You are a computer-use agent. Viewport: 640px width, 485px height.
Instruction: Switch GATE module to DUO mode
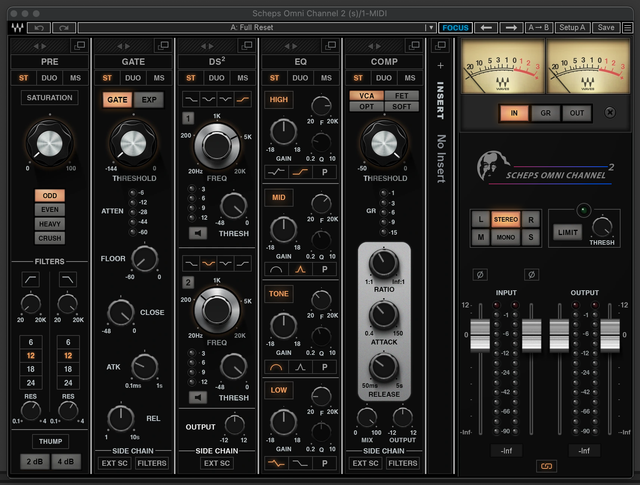(133, 78)
